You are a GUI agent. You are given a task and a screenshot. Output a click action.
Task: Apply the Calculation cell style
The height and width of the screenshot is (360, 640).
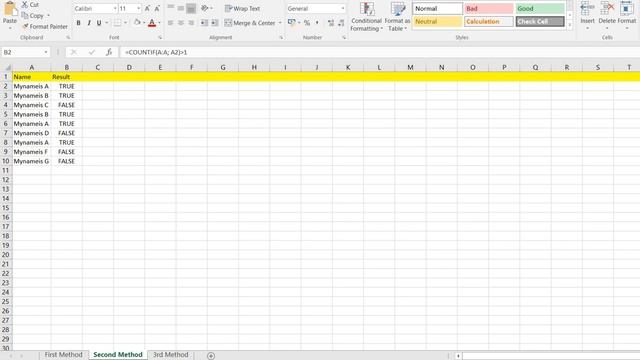click(489, 21)
